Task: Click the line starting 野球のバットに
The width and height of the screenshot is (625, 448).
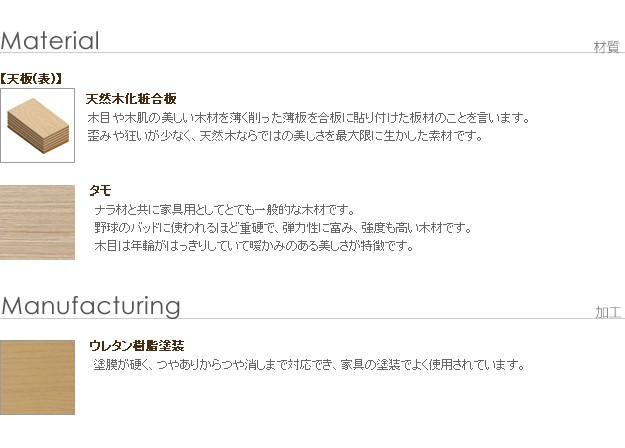Action: click(281, 227)
